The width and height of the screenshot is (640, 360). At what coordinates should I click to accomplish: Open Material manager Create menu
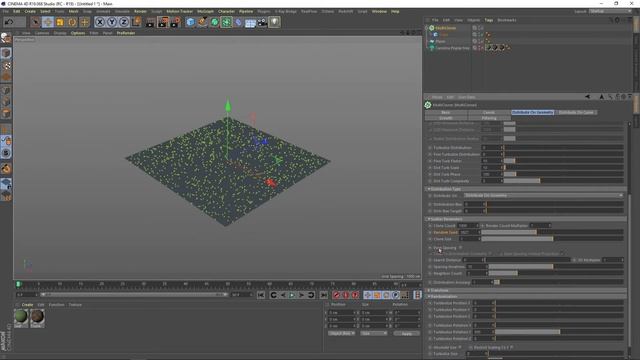(x=27, y=305)
